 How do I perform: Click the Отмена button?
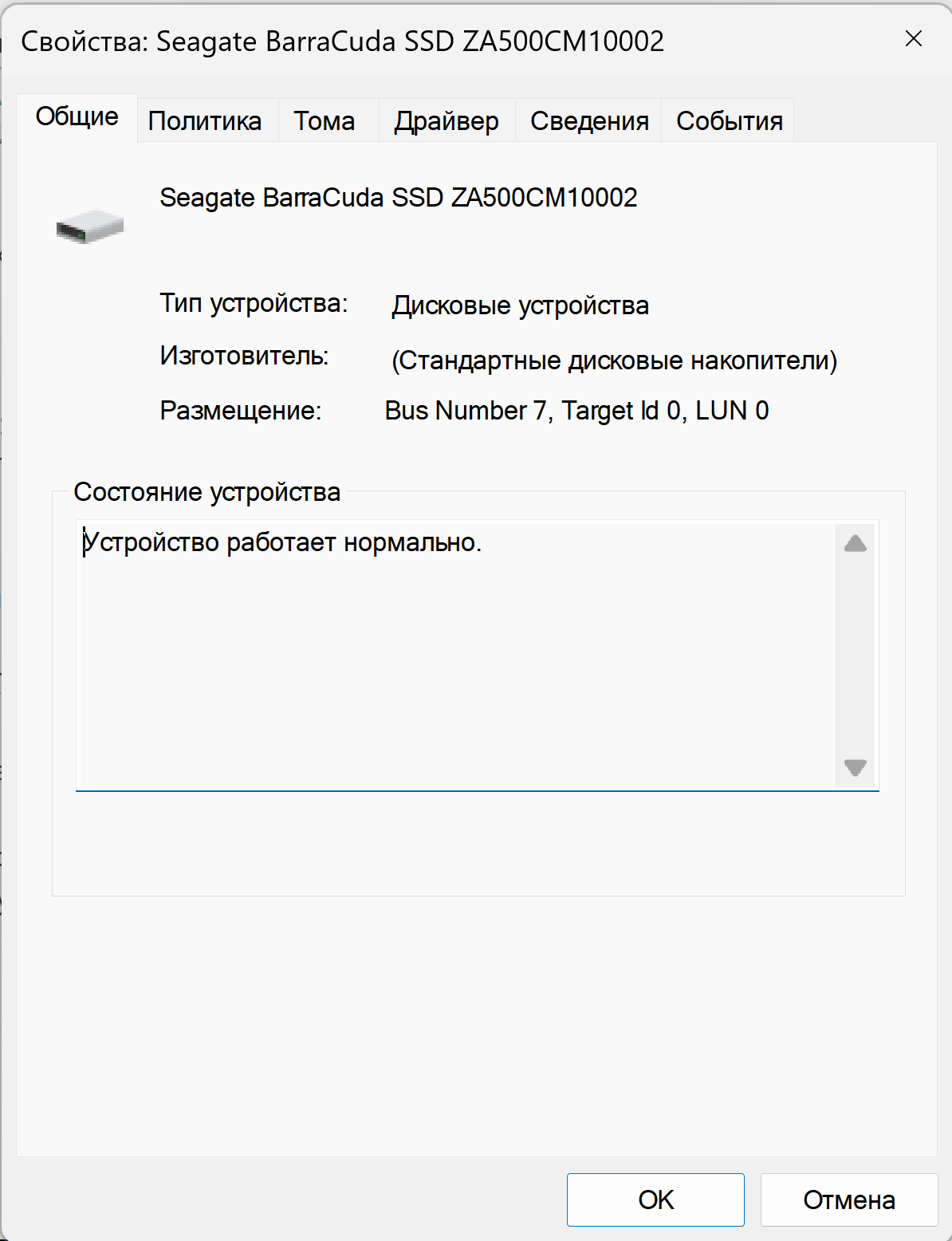pyautogui.click(x=848, y=1200)
